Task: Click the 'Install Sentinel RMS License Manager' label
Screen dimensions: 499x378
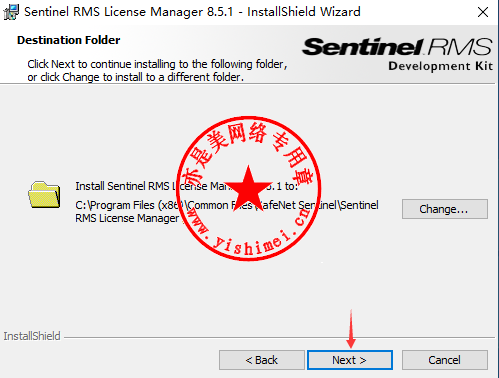Action: (x=187, y=186)
